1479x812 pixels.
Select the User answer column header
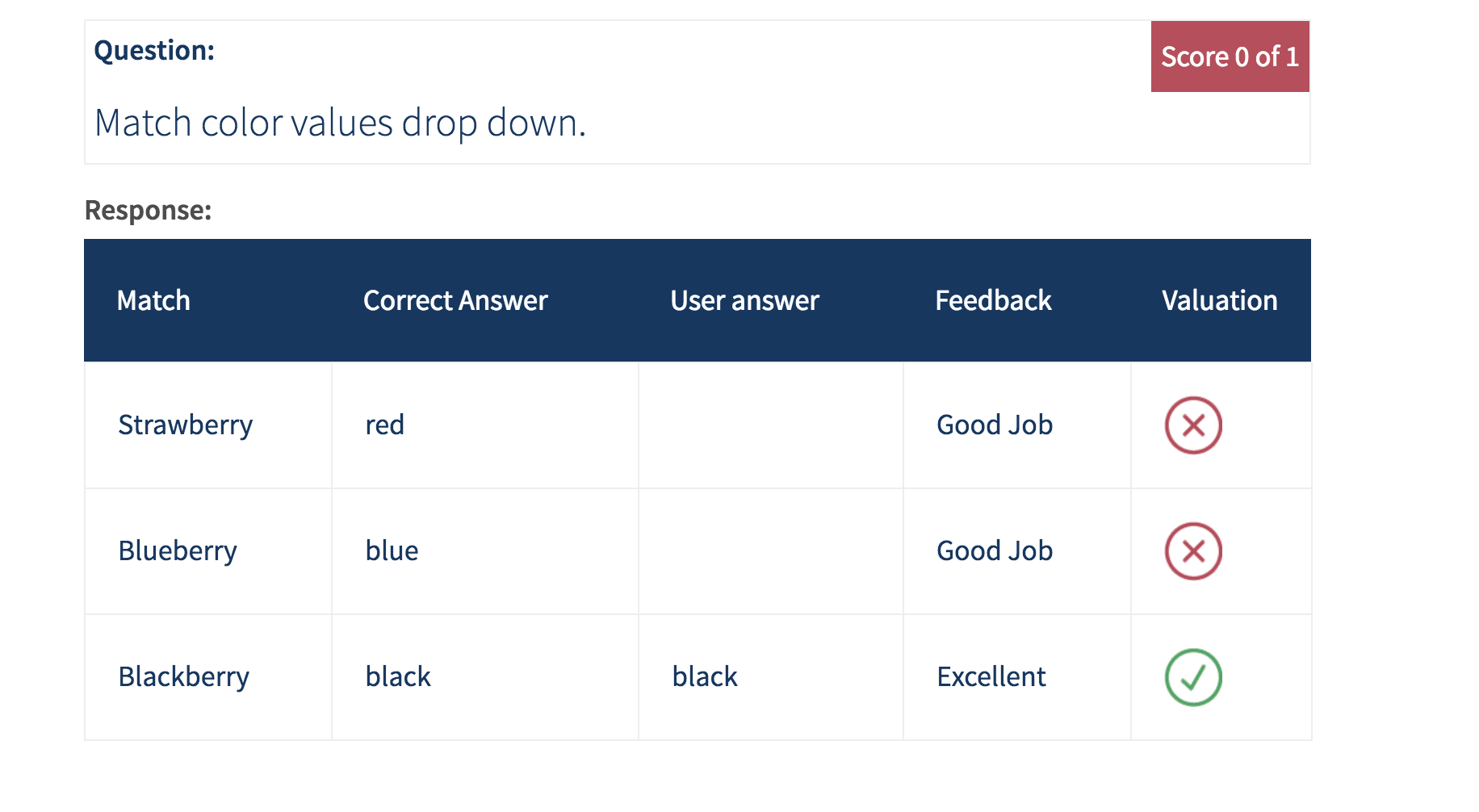744,300
